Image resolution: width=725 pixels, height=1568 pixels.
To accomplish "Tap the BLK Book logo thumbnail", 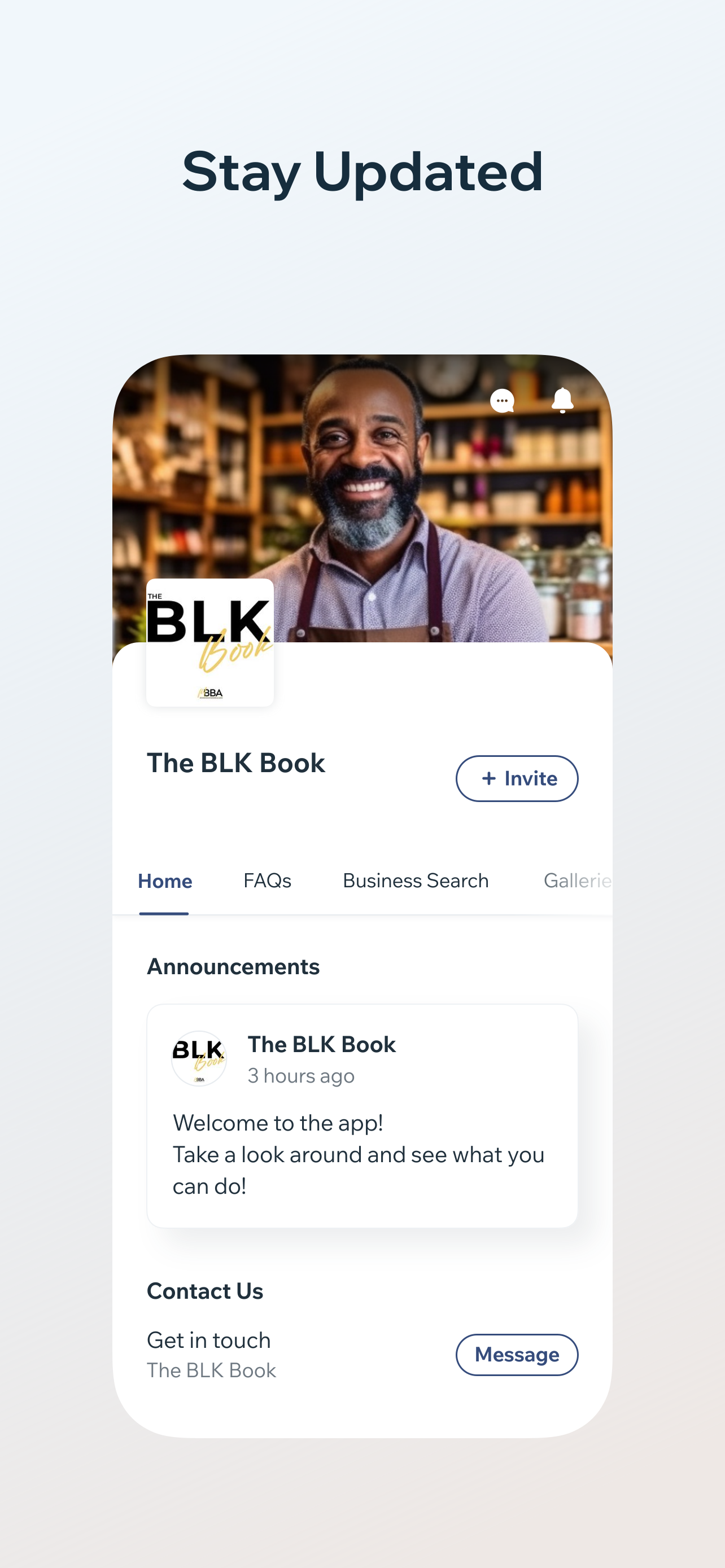I will coord(210,642).
